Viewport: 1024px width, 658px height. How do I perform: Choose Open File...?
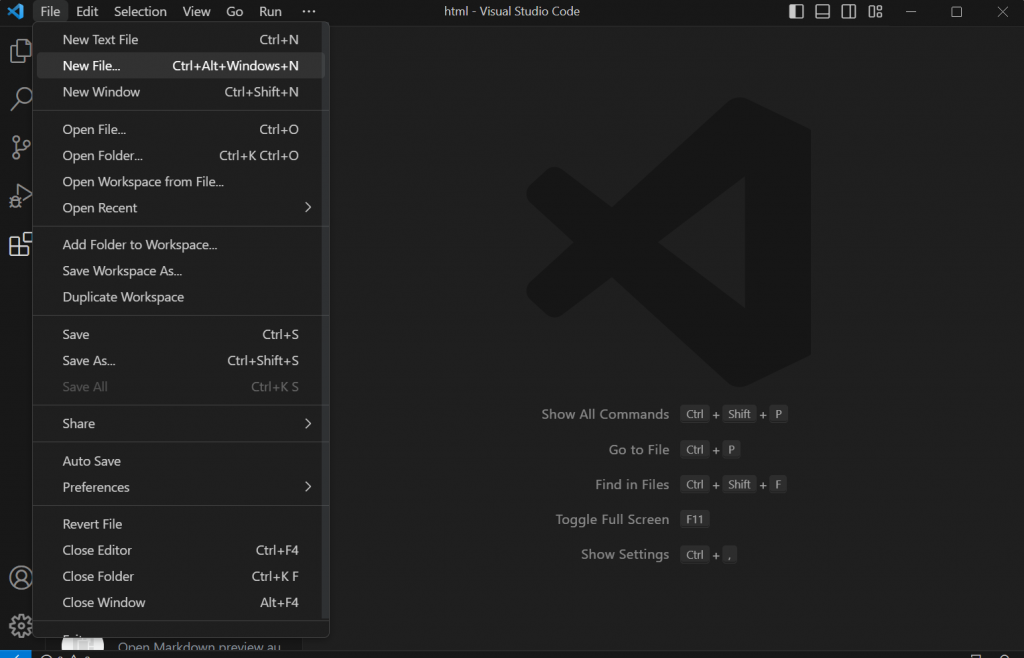[181, 129]
